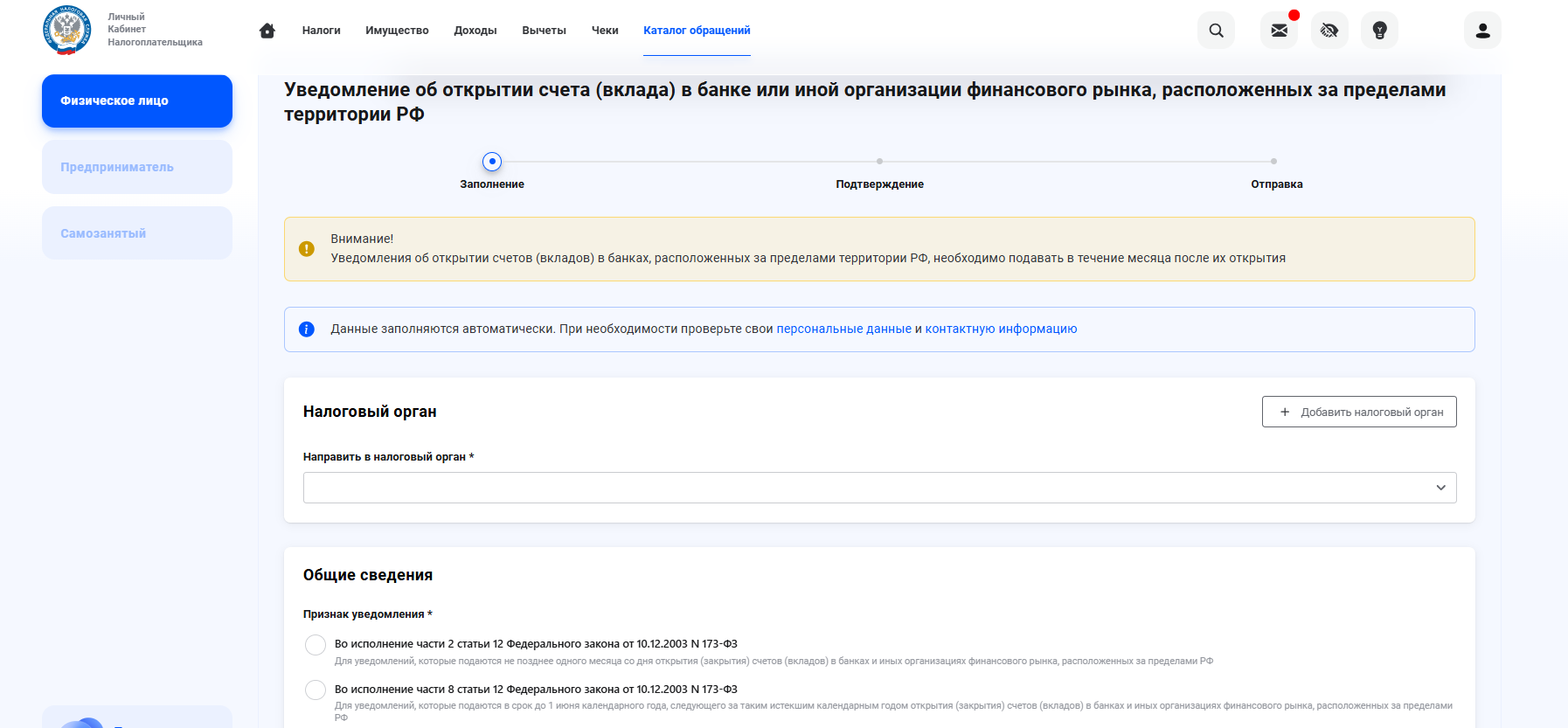Open the home page via house icon
1568x728 pixels.
point(267,31)
